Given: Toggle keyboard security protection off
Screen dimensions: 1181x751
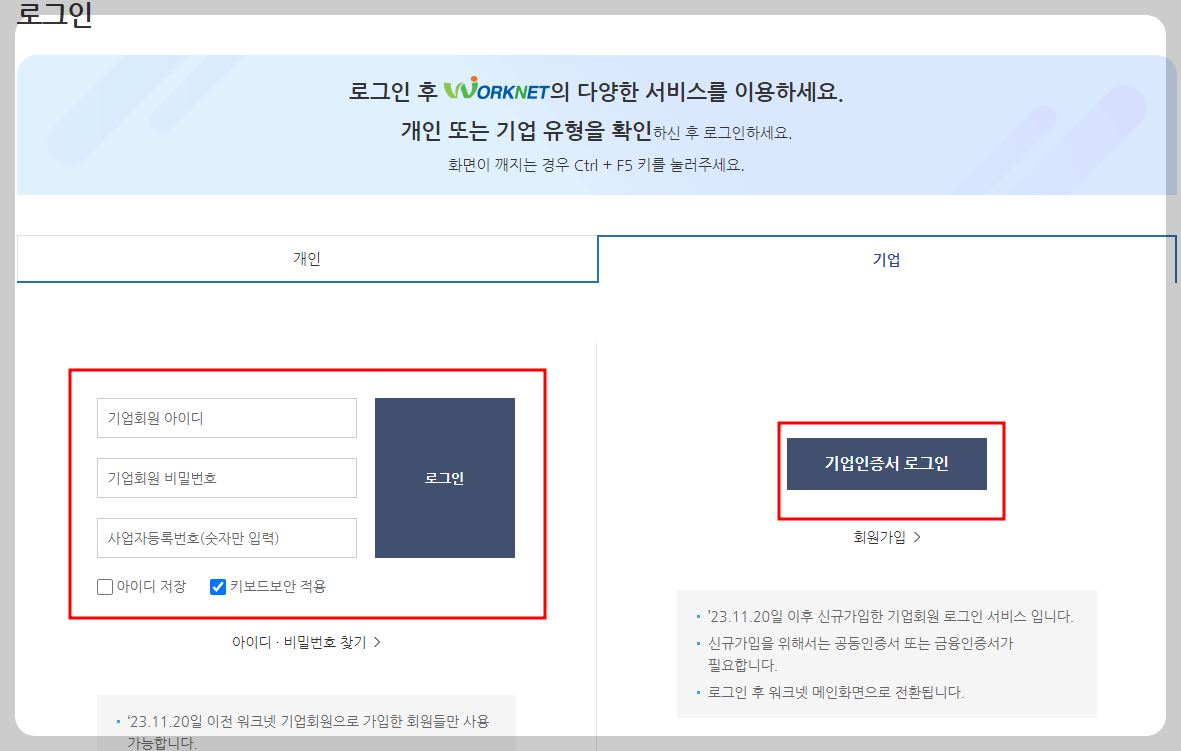Looking at the screenshot, I should pyautogui.click(x=218, y=586).
